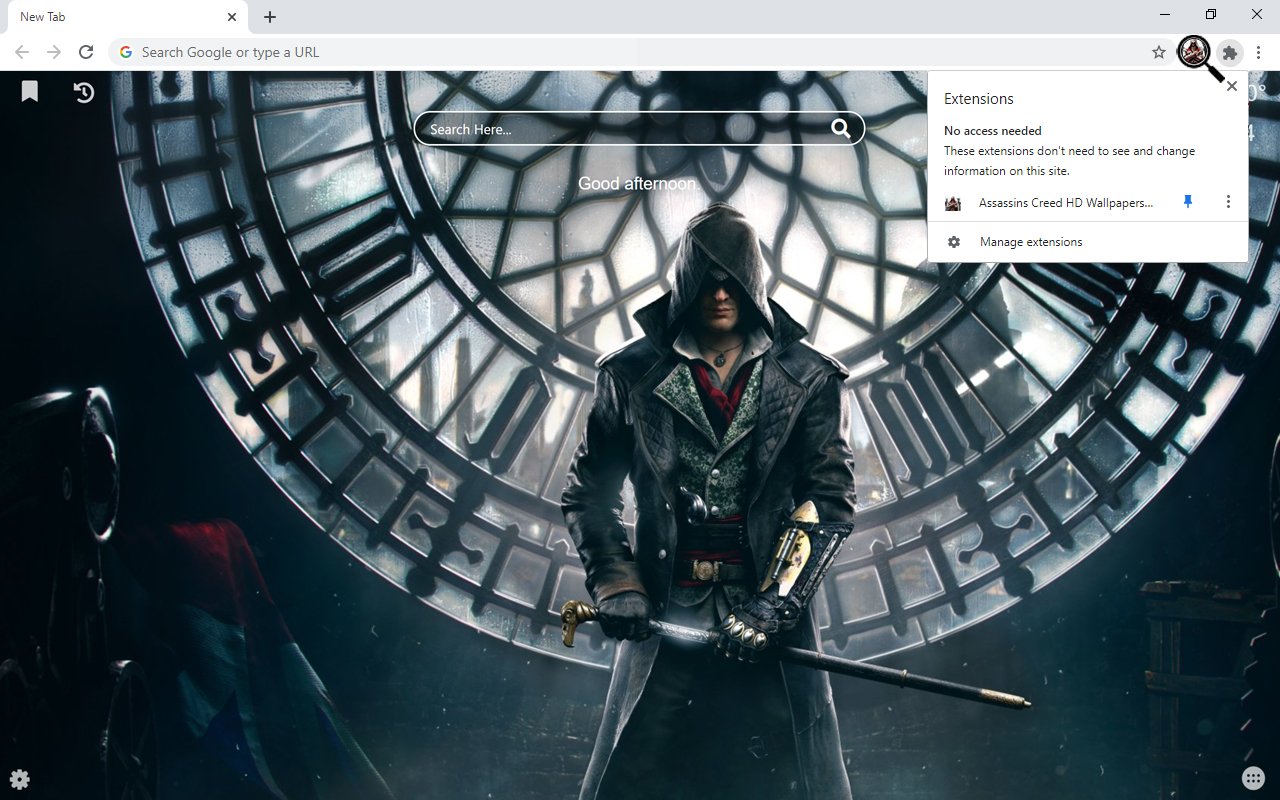Close the Extensions popup

1232,86
